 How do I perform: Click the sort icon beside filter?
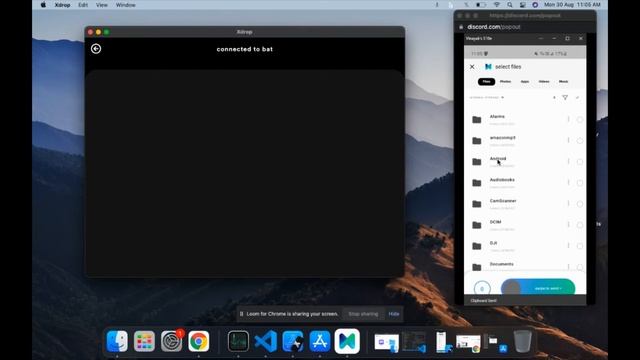click(554, 98)
